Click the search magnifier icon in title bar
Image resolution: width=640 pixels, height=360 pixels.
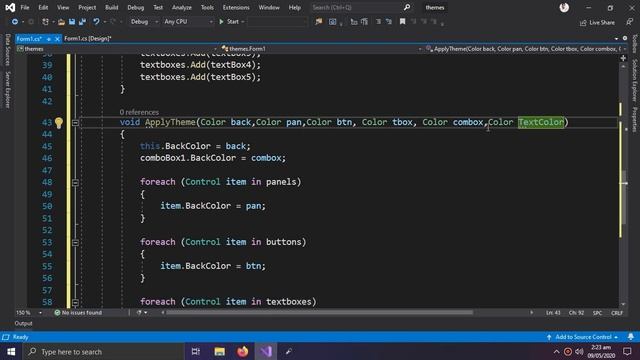click(407, 7)
